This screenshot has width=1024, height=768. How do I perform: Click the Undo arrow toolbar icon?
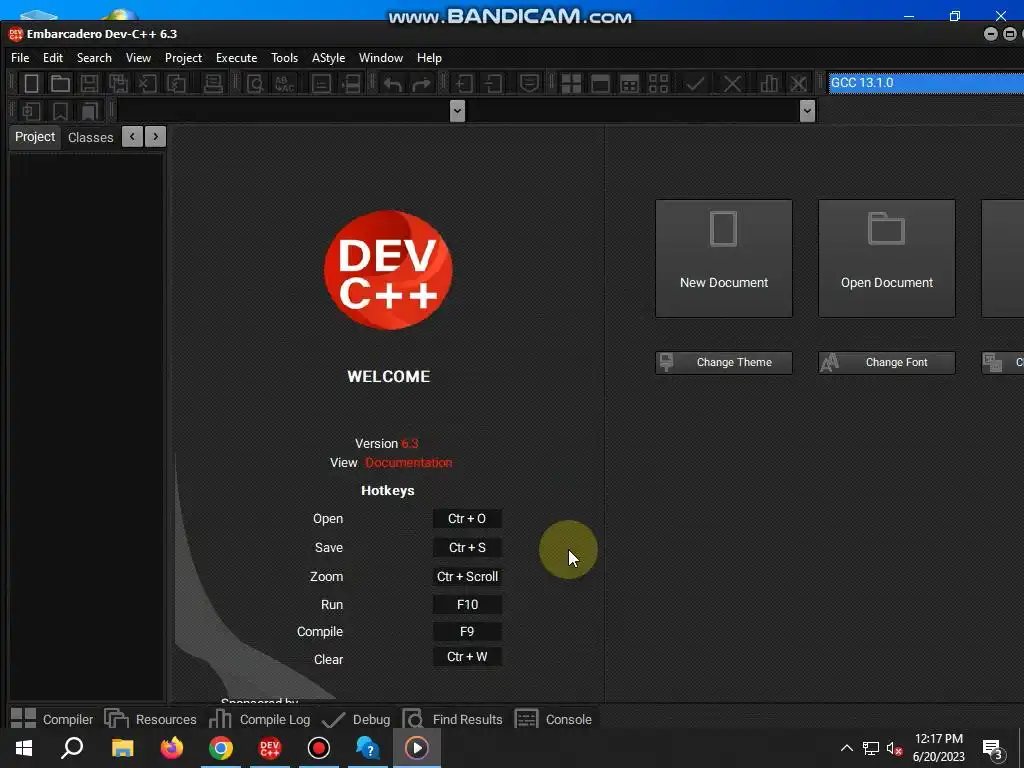tap(392, 83)
